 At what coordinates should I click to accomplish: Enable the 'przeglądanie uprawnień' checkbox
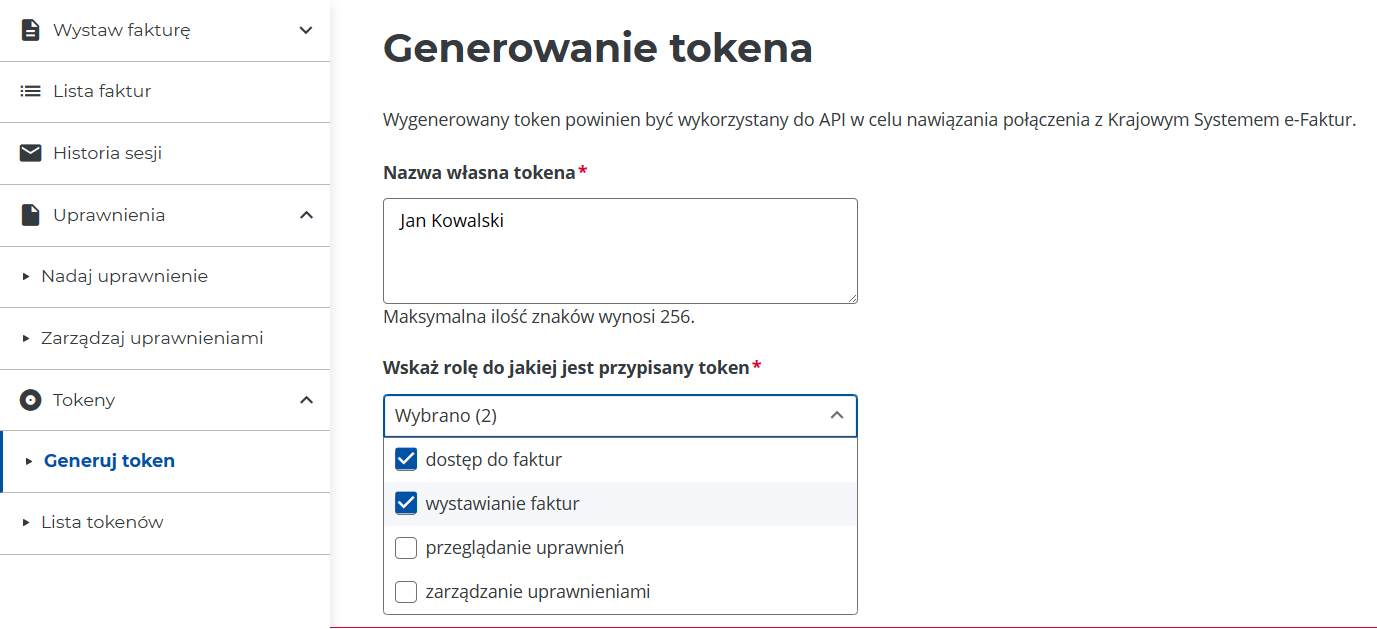coord(406,548)
